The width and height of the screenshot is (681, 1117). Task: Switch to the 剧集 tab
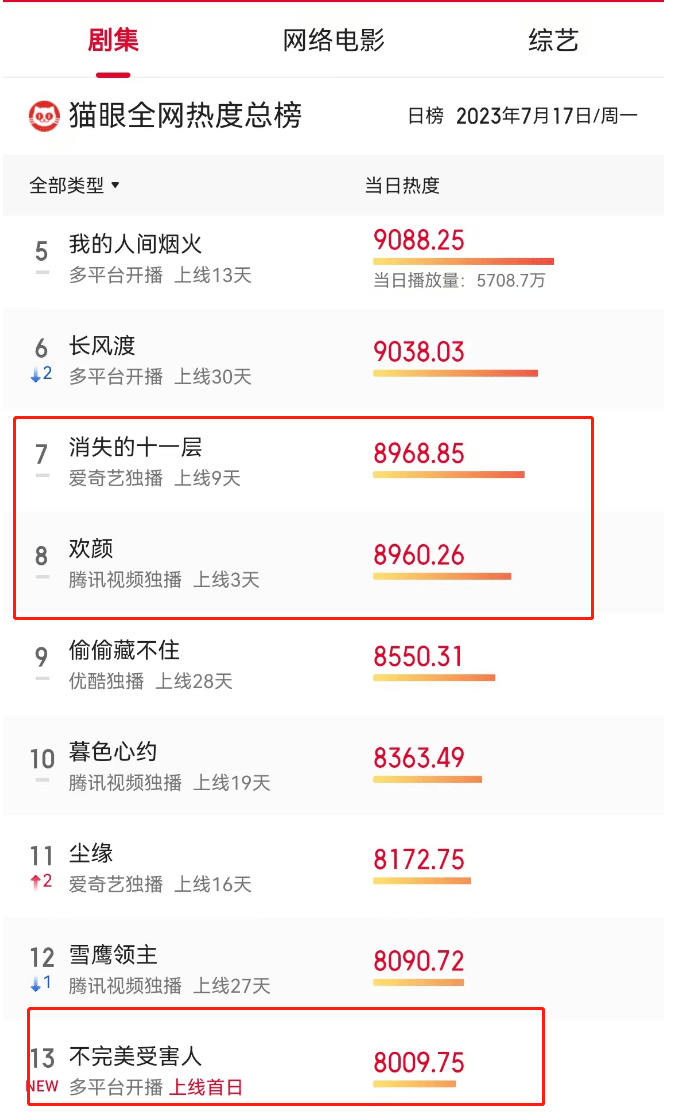click(112, 41)
